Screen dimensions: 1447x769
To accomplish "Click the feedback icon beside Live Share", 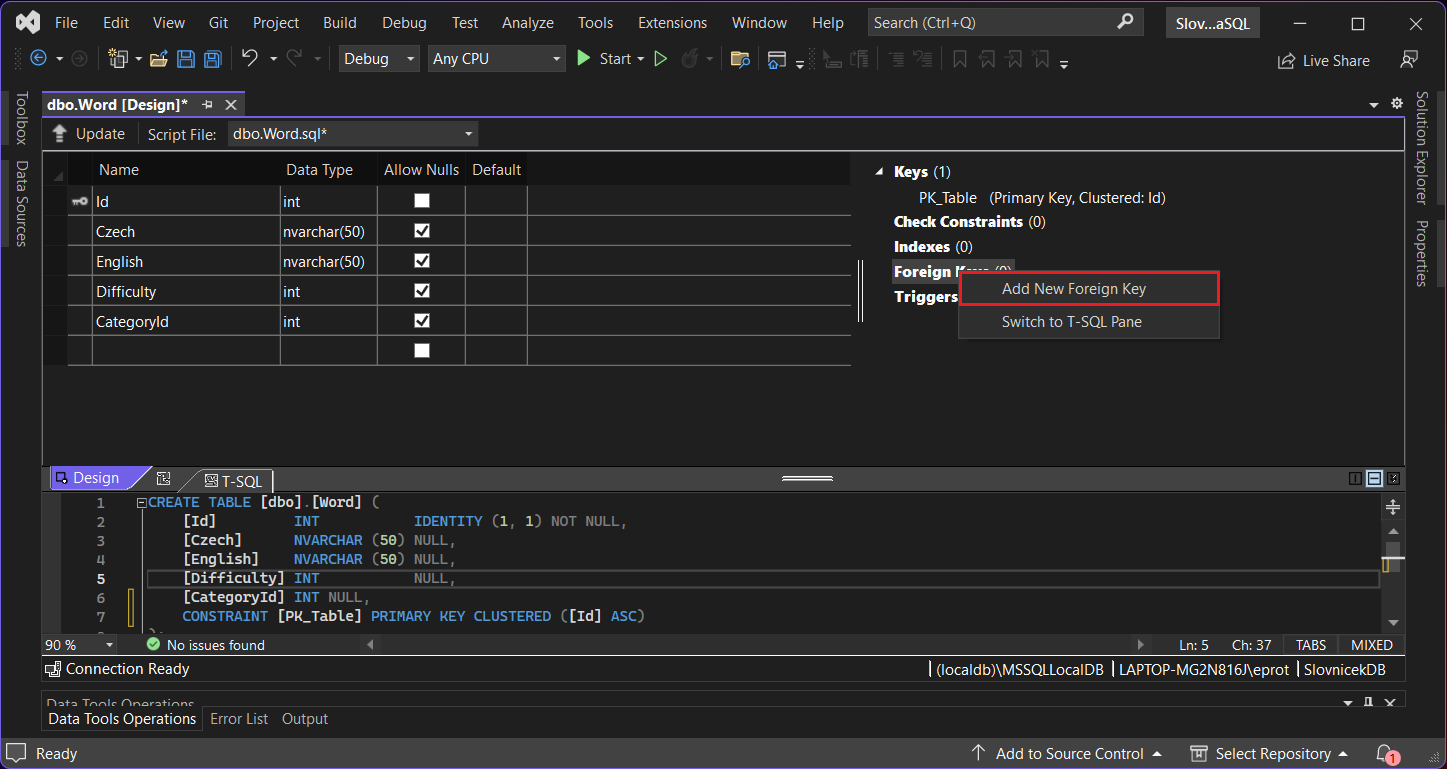I will pos(1409,60).
